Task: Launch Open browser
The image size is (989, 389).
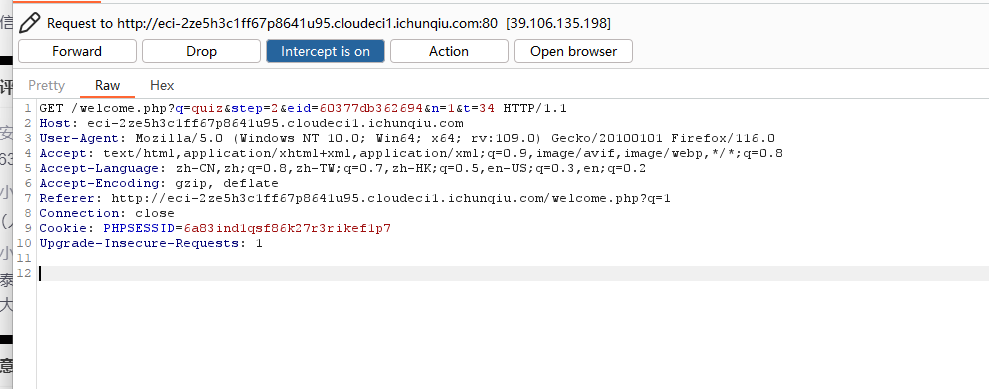Action: [x=573, y=51]
